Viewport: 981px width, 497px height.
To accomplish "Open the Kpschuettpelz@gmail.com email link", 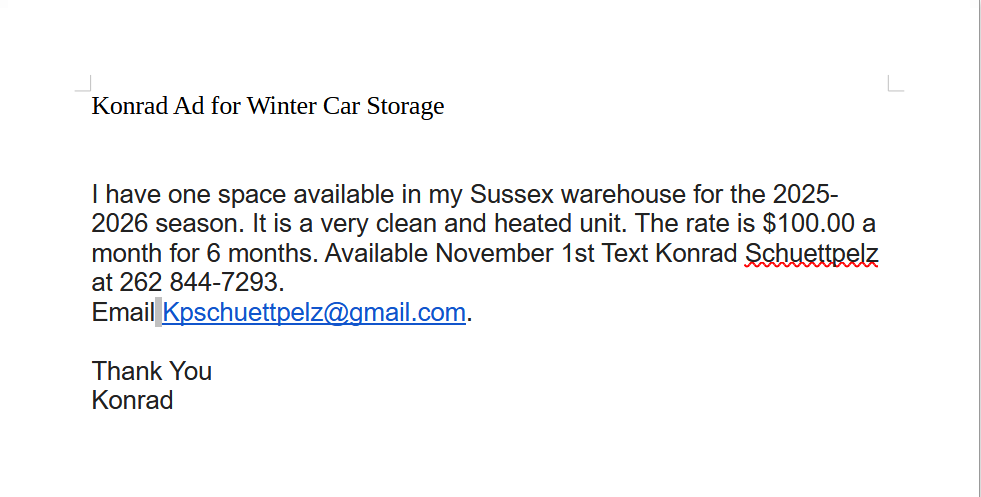I will click(314, 313).
